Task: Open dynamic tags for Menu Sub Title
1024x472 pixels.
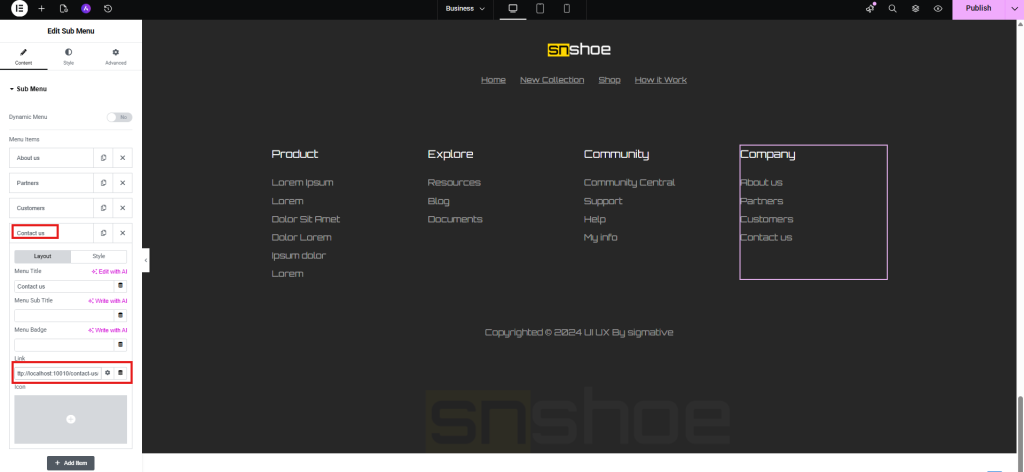Action: (x=120, y=315)
